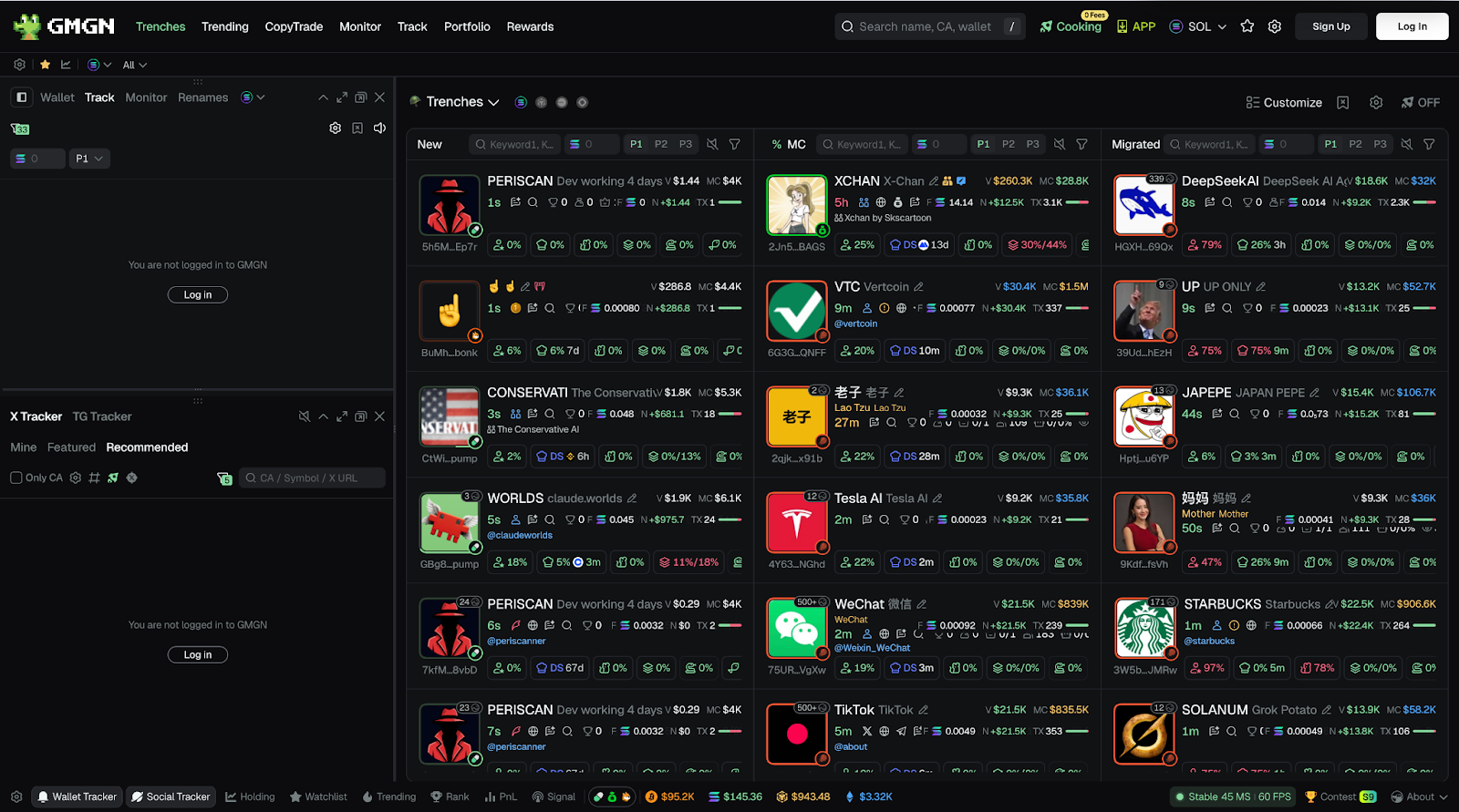Mute sound alerts for % MC column
Screen dimensions: 1459x812
click(x=1060, y=144)
